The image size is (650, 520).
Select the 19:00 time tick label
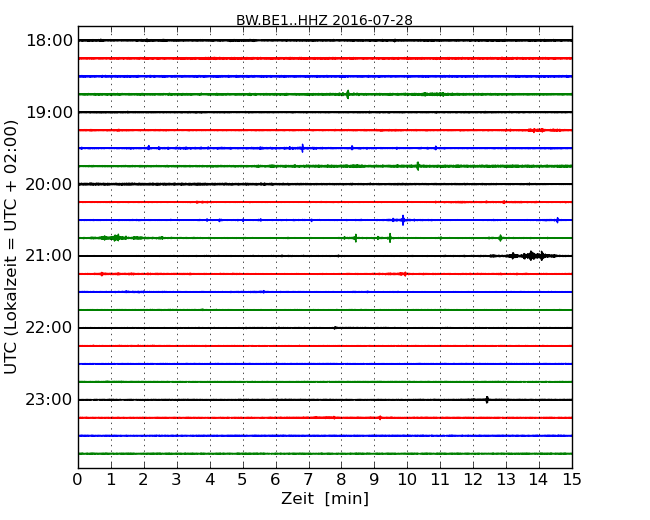tap(49, 112)
